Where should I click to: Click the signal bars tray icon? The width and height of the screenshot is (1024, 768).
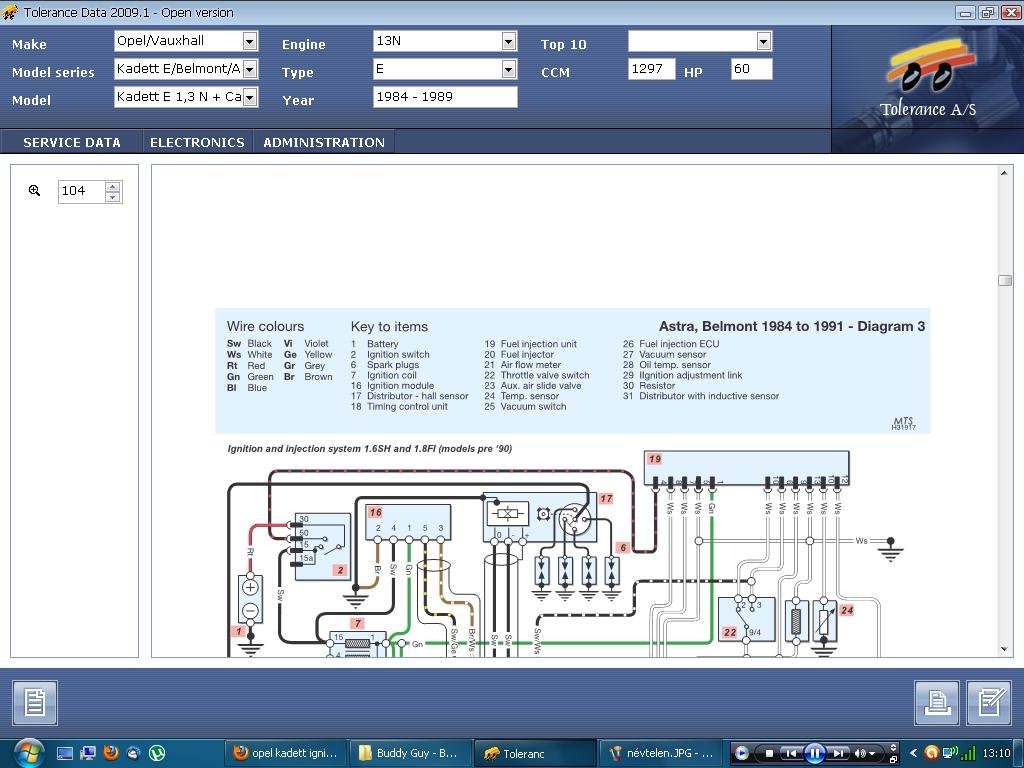[x=968, y=753]
